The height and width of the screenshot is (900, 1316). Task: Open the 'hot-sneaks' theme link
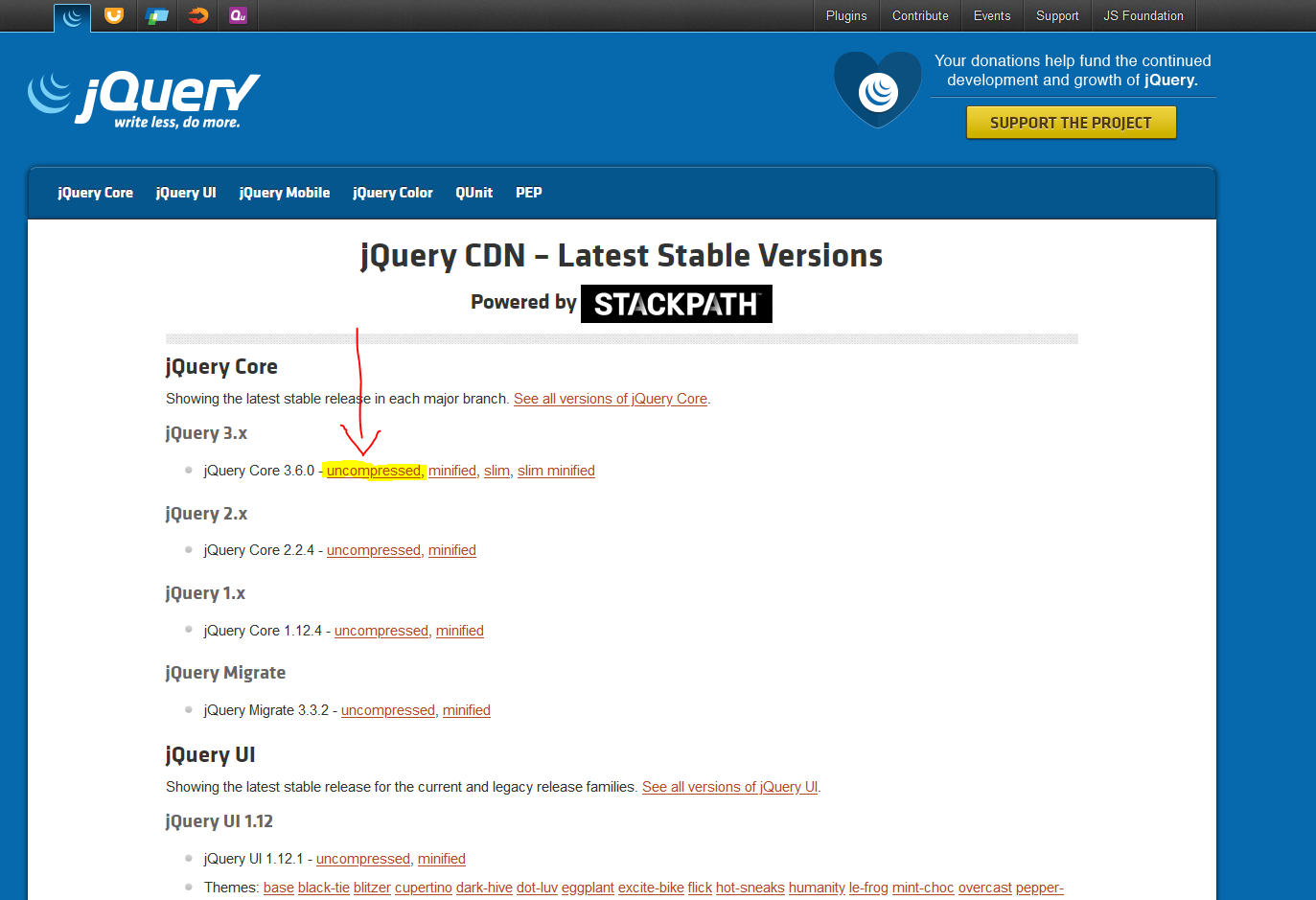click(x=750, y=888)
